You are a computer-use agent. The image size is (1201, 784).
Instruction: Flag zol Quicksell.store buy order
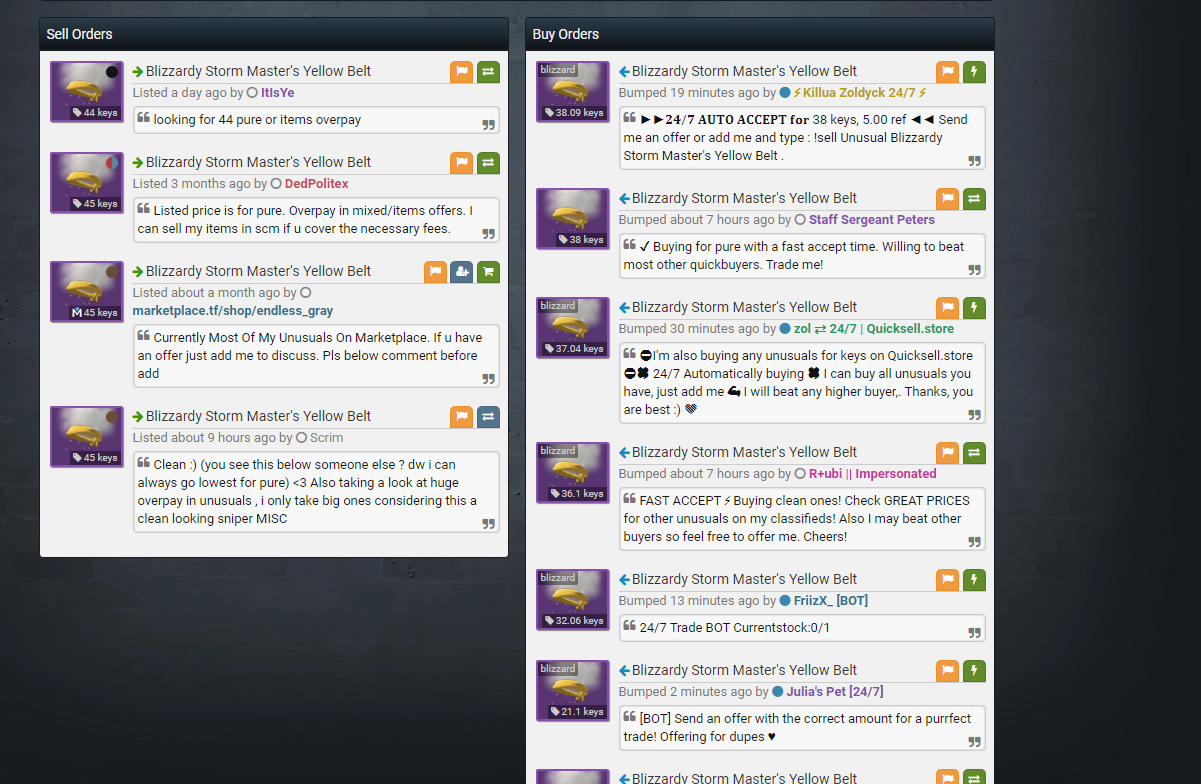tap(947, 308)
